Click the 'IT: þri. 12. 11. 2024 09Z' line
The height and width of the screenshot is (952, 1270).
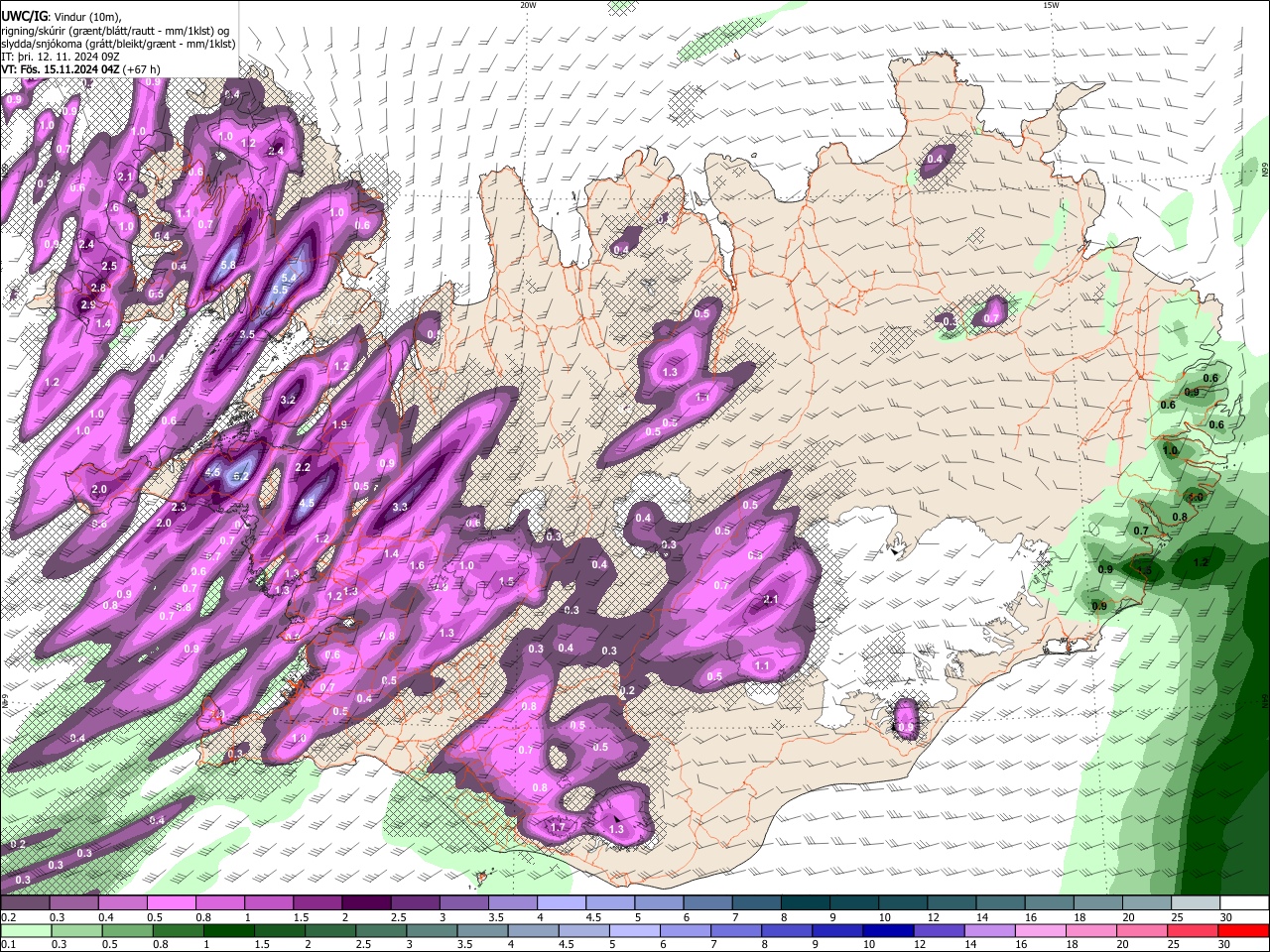coord(61,57)
